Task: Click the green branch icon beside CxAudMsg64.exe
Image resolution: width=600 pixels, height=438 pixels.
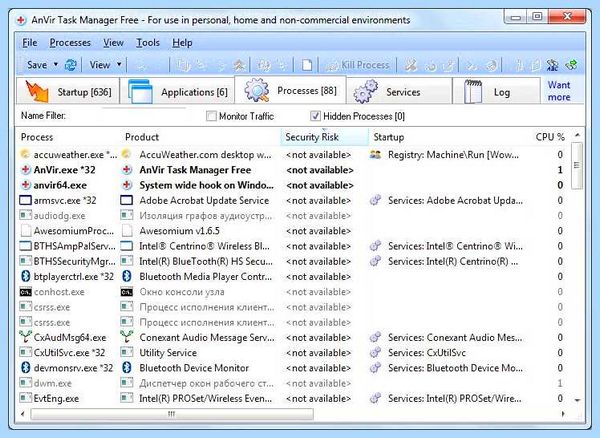Action: 25,337
